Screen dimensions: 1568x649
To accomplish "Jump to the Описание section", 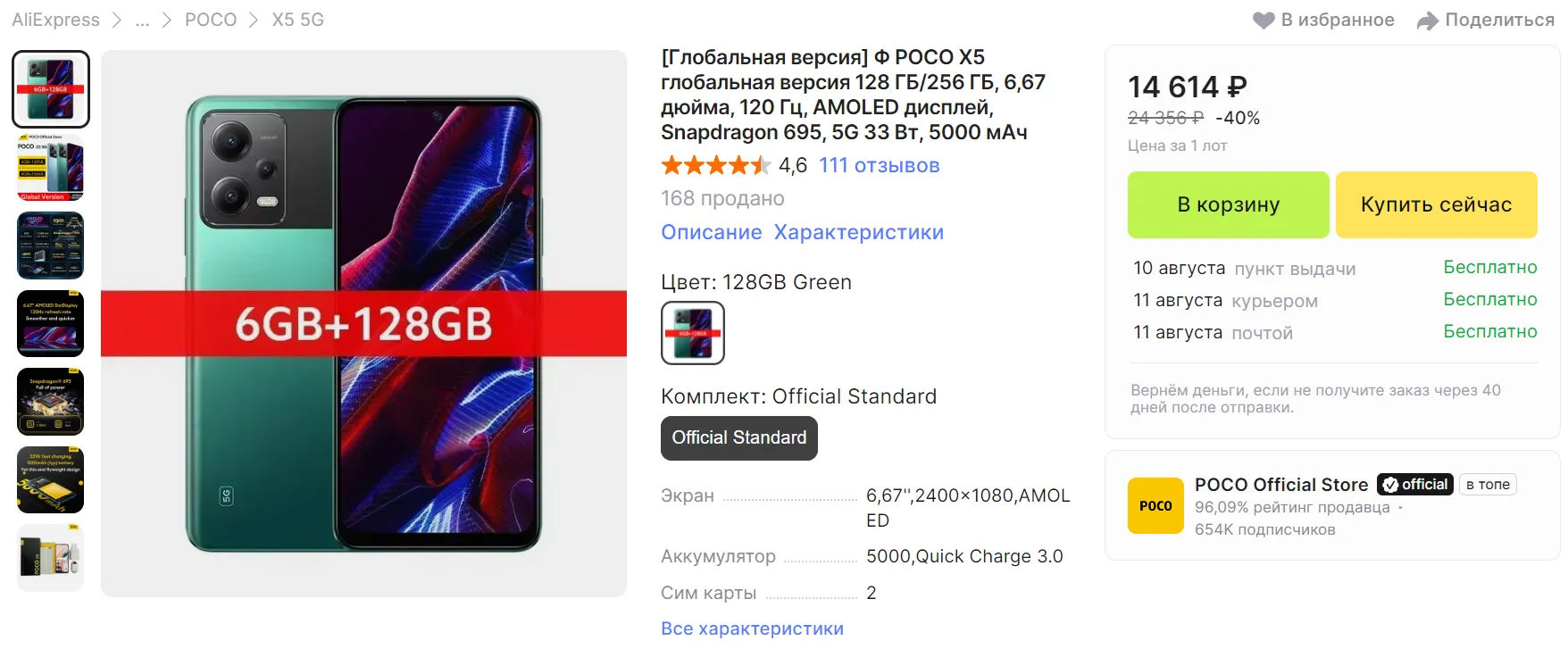I will pos(711,232).
